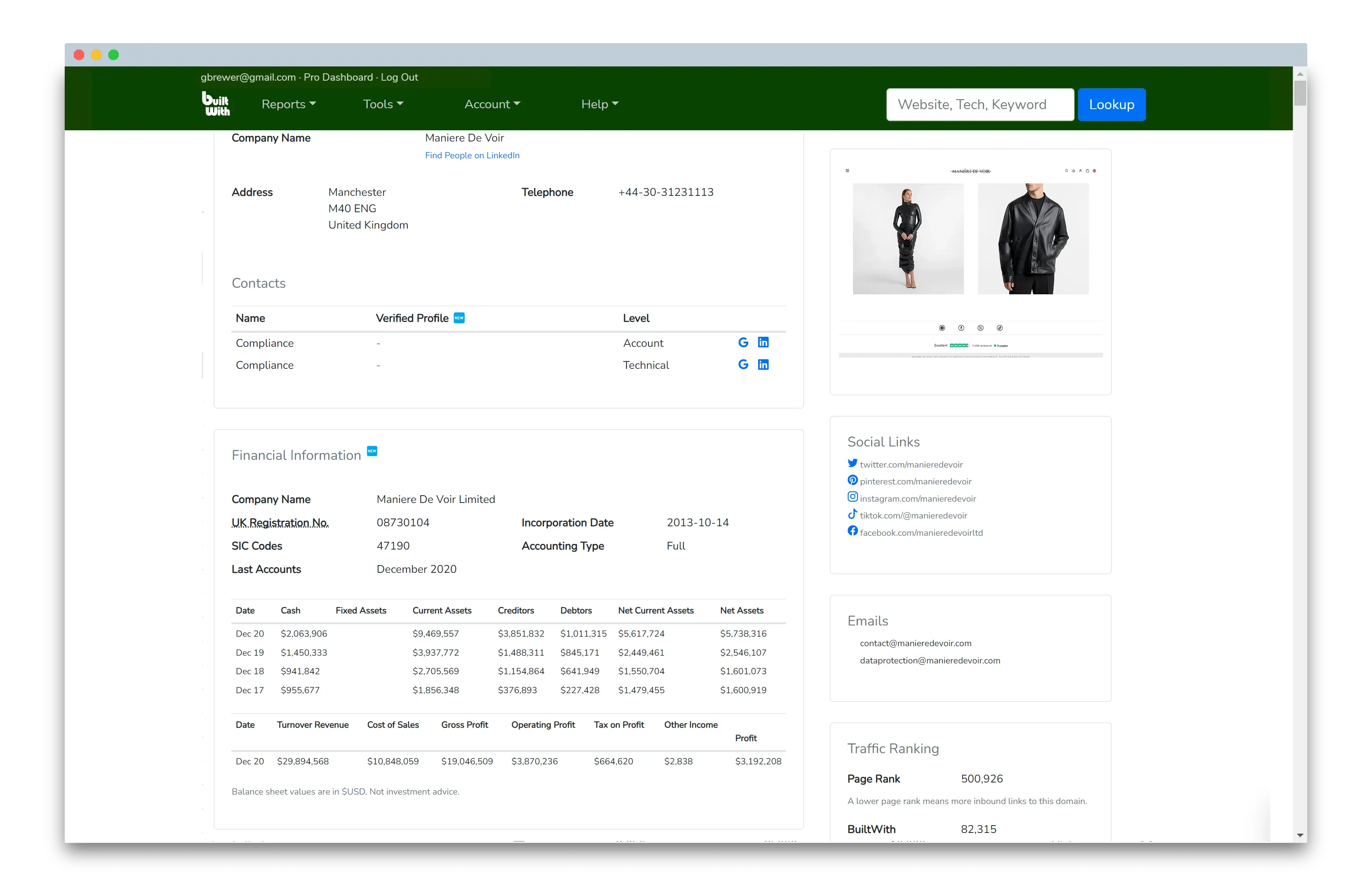
Task: Open LinkedIn for Compliance Technical contact
Action: pyautogui.click(x=763, y=365)
